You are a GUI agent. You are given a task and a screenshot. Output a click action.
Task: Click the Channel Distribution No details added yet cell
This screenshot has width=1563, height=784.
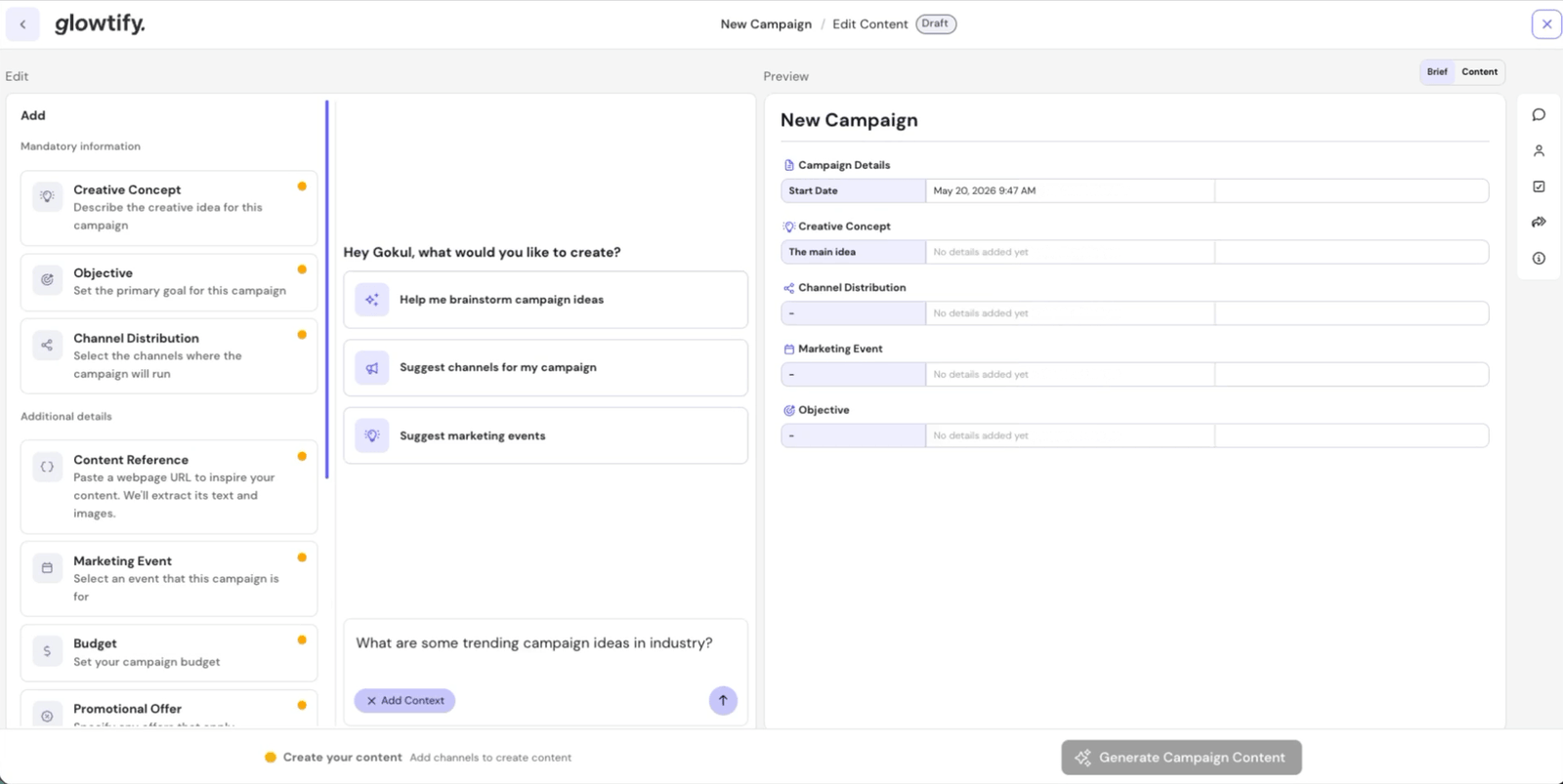[x=1070, y=313]
